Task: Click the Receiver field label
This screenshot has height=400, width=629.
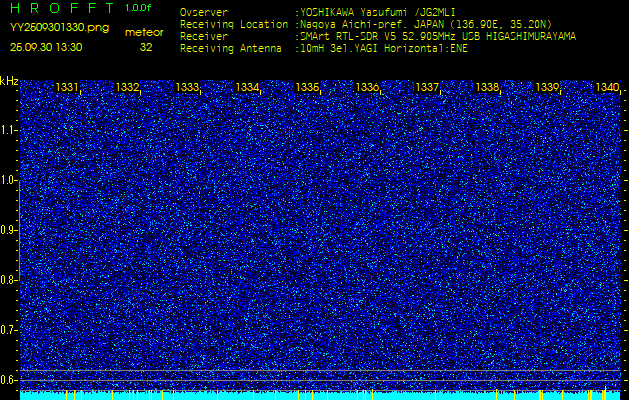Action: [204, 37]
